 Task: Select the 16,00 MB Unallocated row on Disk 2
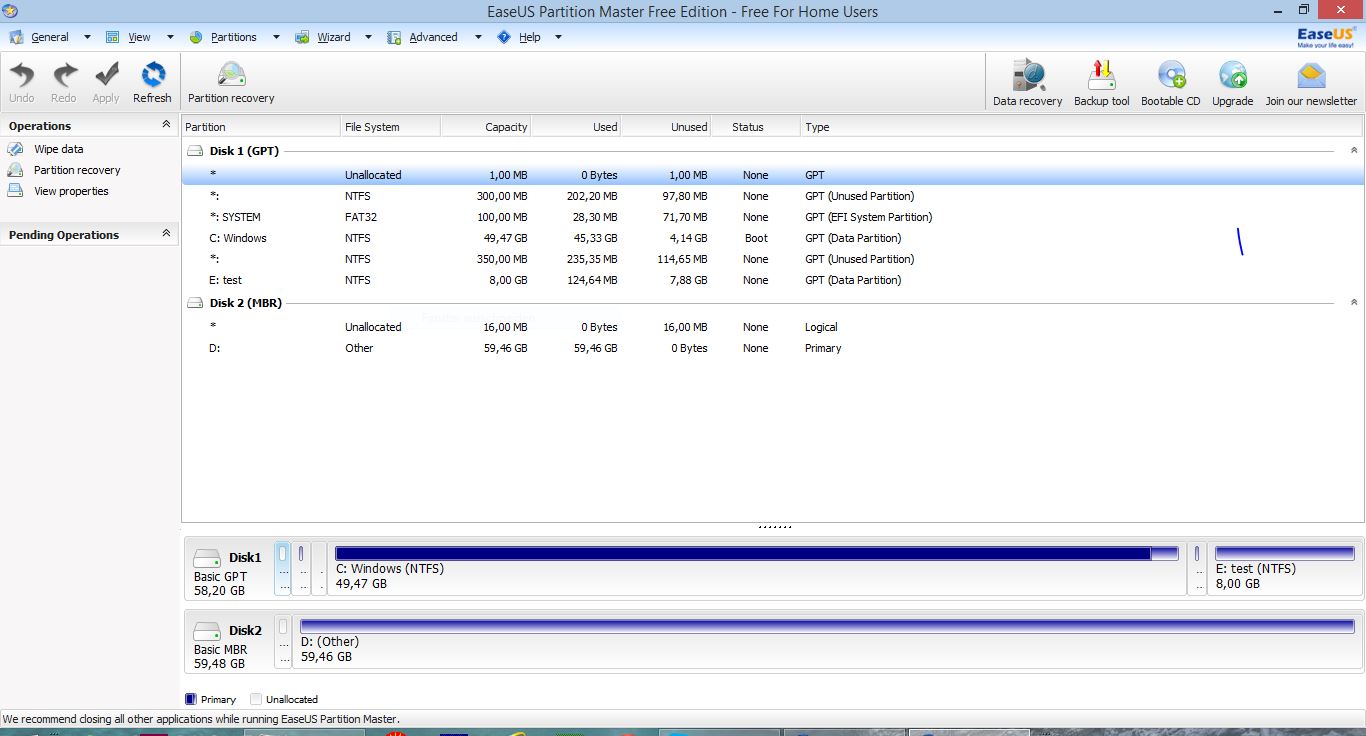(773, 327)
